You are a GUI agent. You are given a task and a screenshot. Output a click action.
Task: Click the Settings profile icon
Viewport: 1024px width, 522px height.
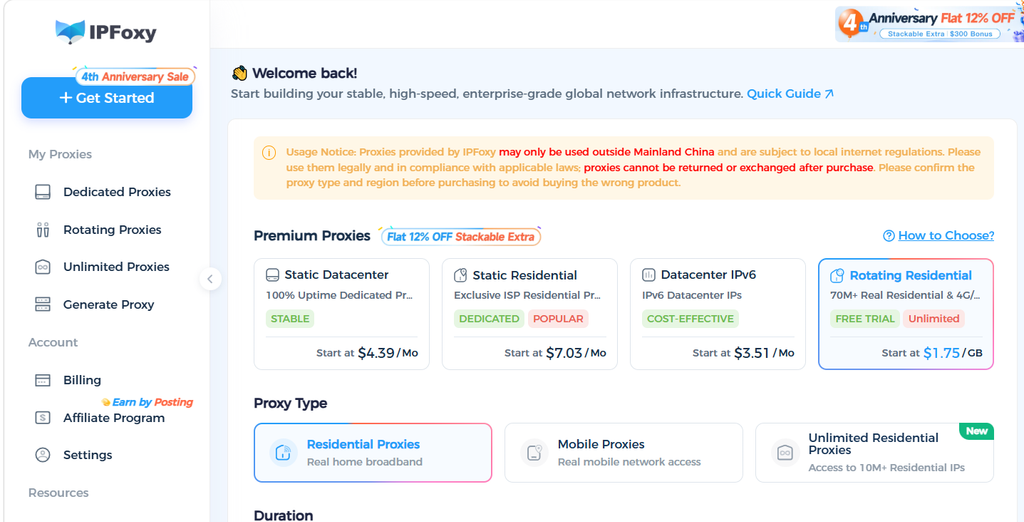pos(42,455)
